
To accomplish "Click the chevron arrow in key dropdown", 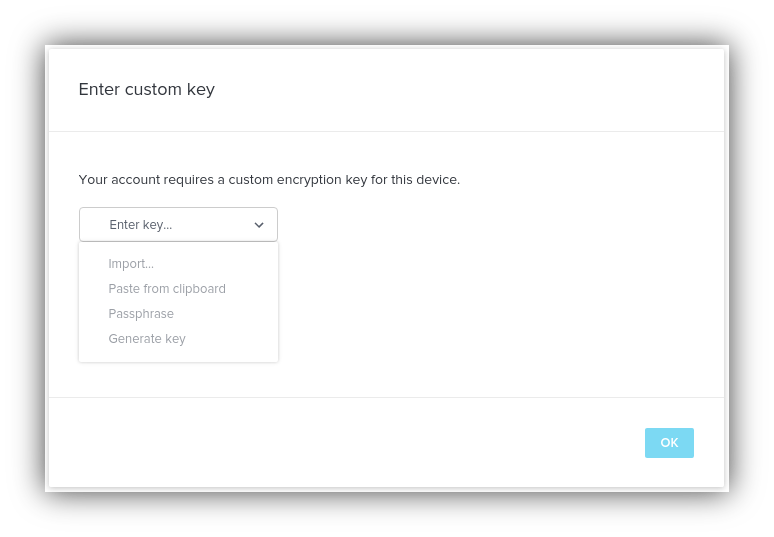I will [x=259, y=225].
